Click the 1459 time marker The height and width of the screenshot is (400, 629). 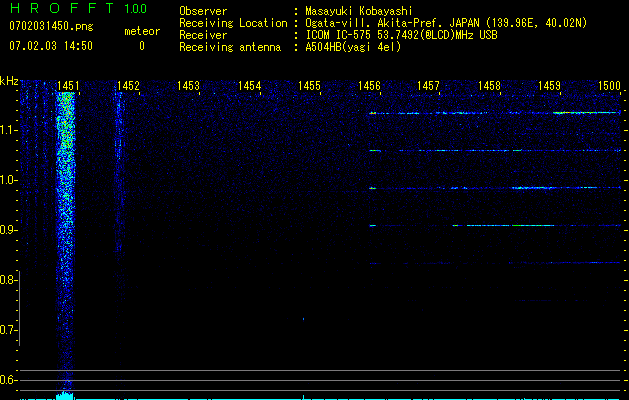(x=549, y=86)
